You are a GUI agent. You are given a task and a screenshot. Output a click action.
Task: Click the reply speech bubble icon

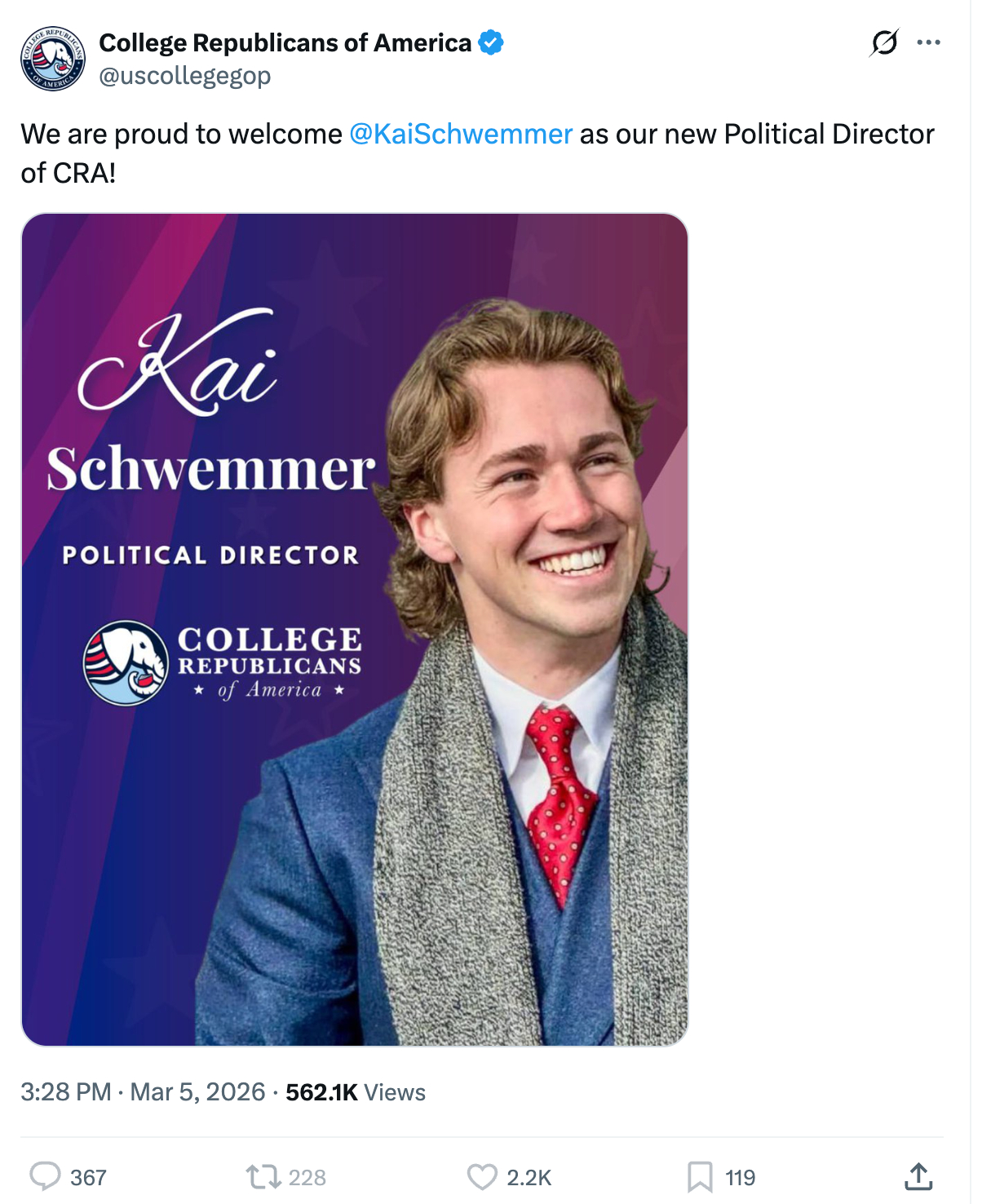(45, 1176)
